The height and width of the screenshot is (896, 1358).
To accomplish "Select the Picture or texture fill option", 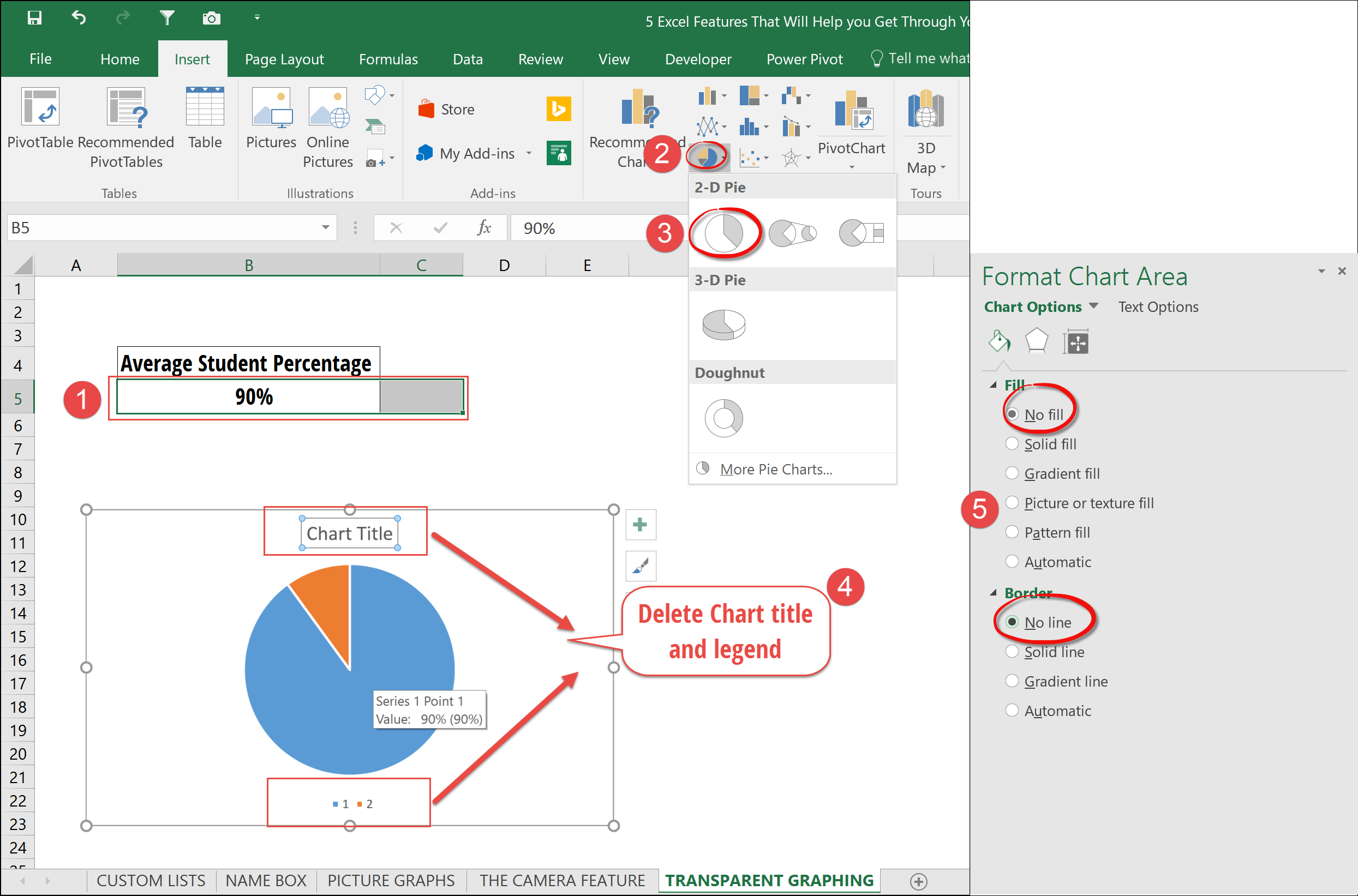I will click(1012, 502).
